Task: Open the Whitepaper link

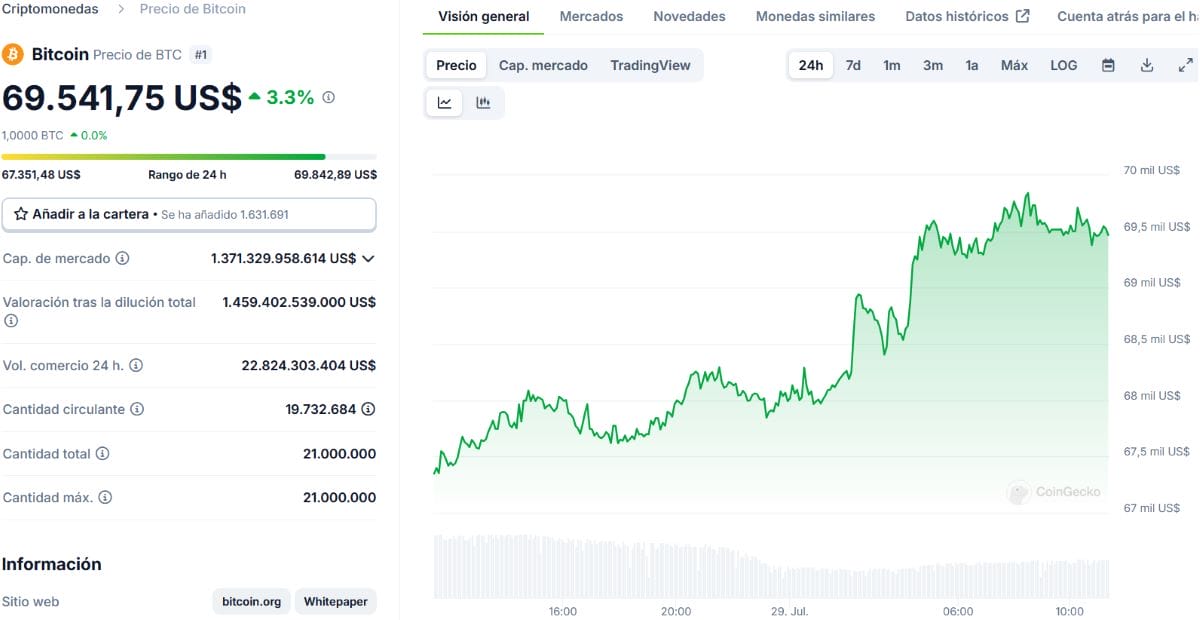Action: (x=336, y=602)
